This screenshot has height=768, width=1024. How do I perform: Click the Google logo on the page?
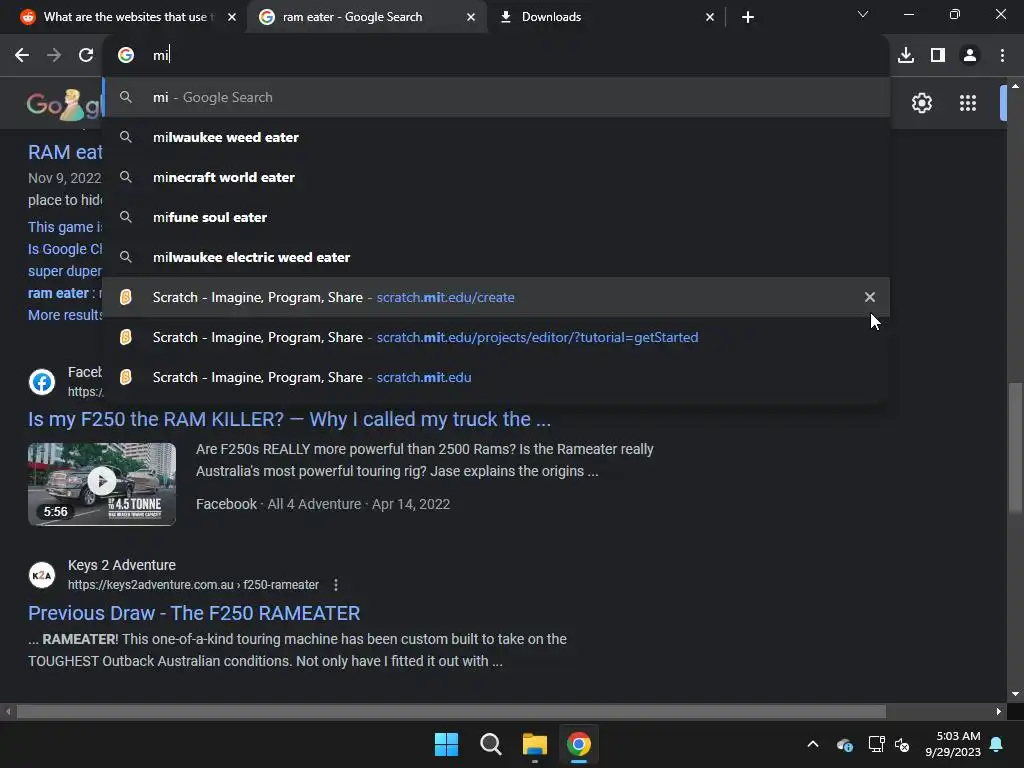click(x=64, y=104)
